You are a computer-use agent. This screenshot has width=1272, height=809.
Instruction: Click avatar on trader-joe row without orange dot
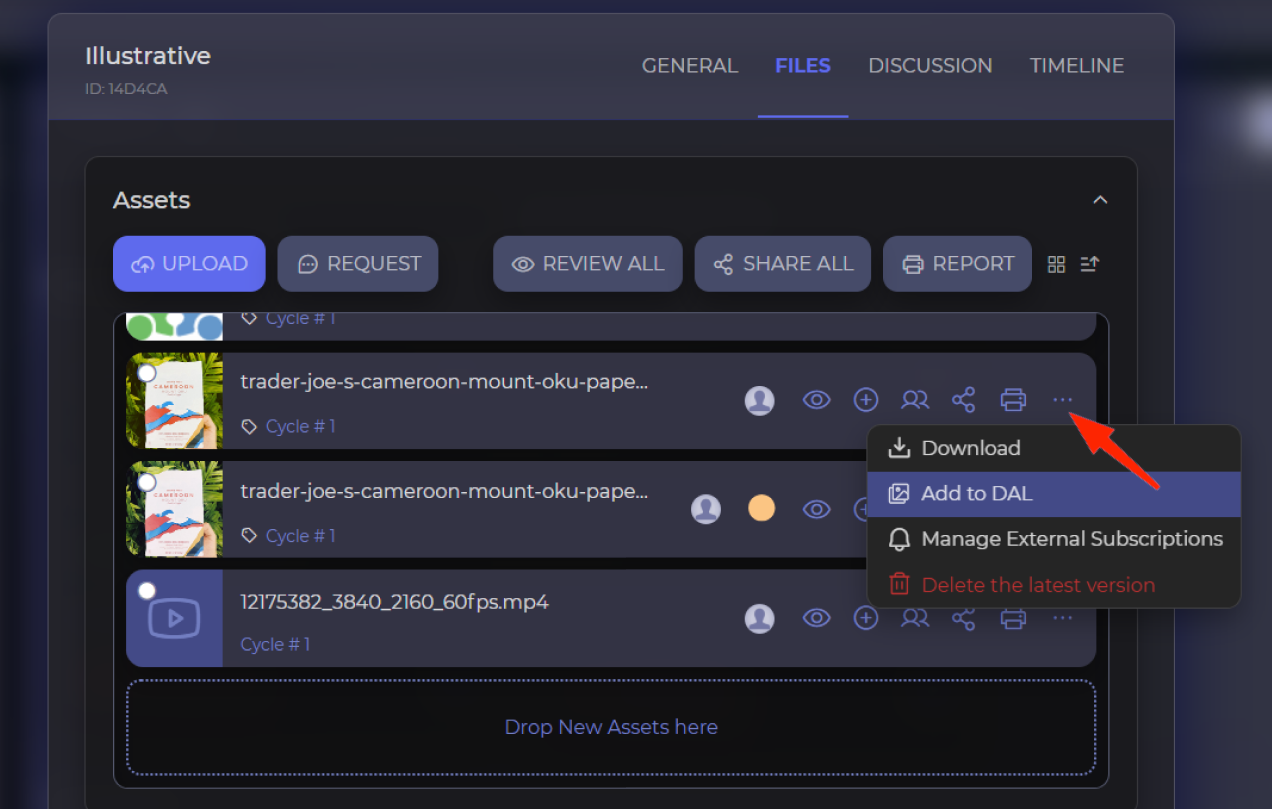click(760, 401)
